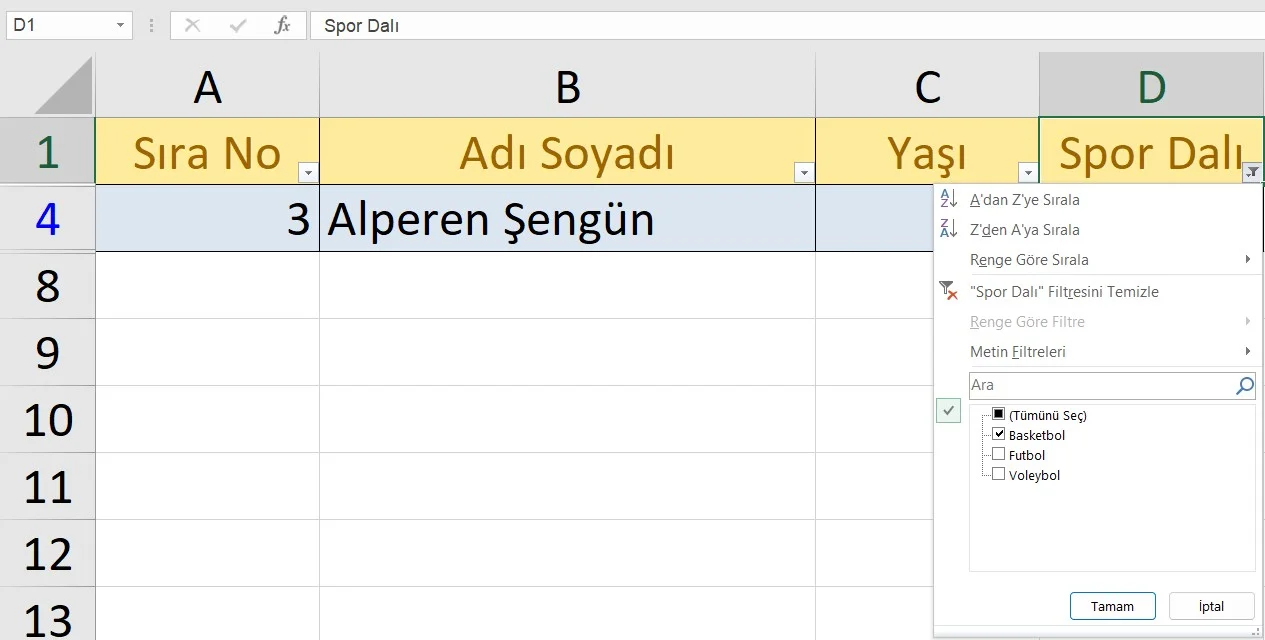Click the funnel filter icon on Spor Dalı header
The width and height of the screenshot is (1265, 640).
1252,171
